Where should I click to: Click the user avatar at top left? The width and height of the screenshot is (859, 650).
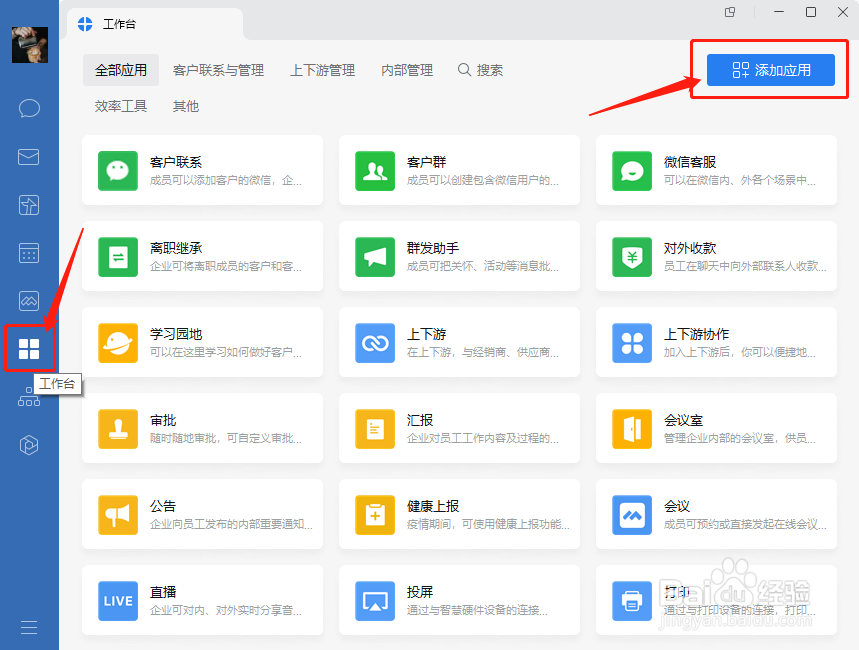point(30,44)
